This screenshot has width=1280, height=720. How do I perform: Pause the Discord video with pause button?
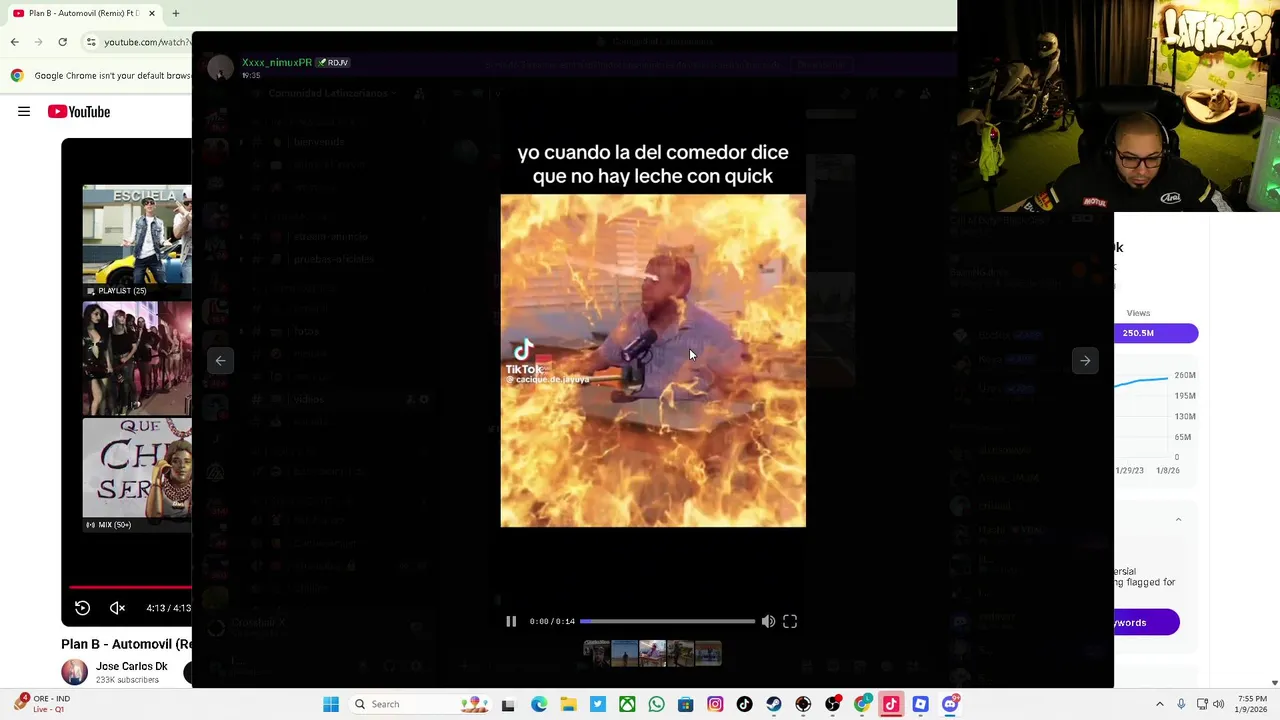click(x=511, y=621)
